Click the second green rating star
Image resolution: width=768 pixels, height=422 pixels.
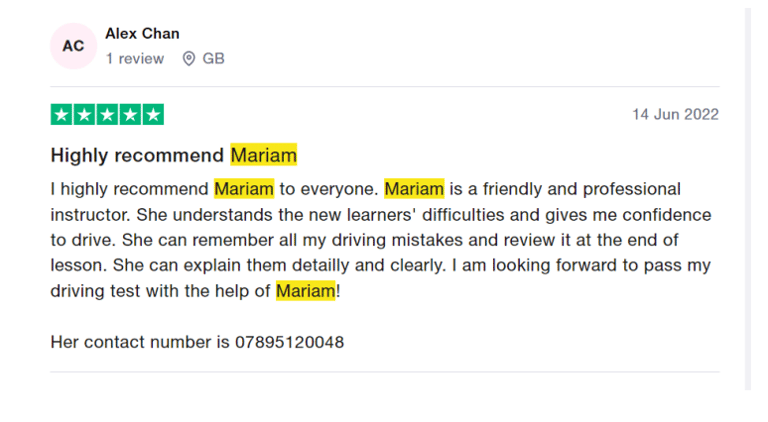pos(85,114)
